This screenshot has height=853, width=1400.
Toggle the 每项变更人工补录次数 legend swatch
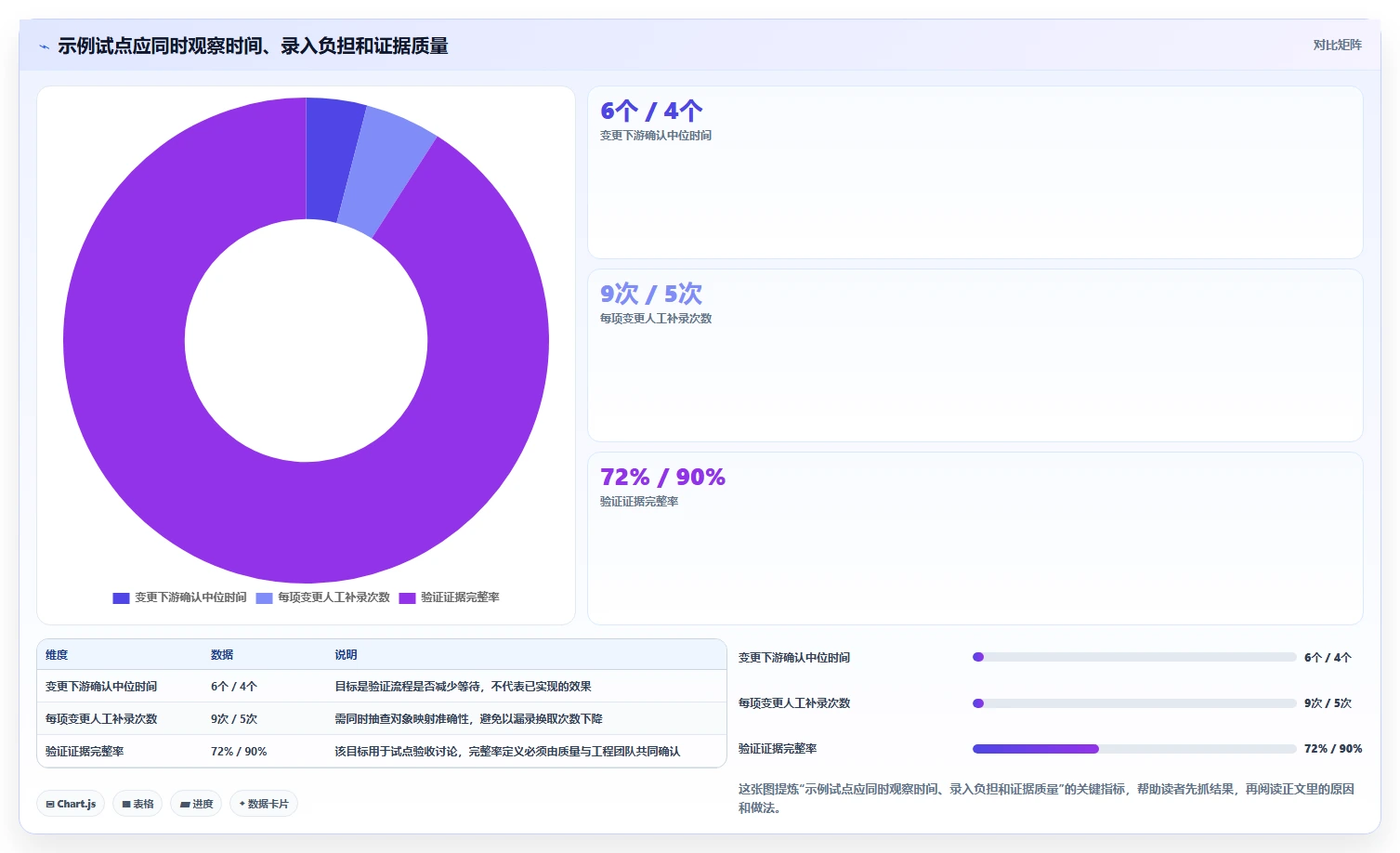264,597
